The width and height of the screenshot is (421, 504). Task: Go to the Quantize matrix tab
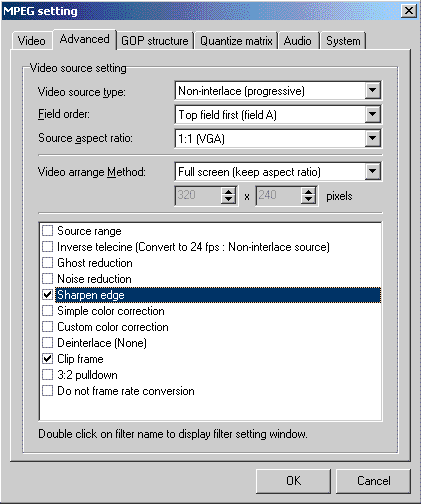[x=236, y=41]
